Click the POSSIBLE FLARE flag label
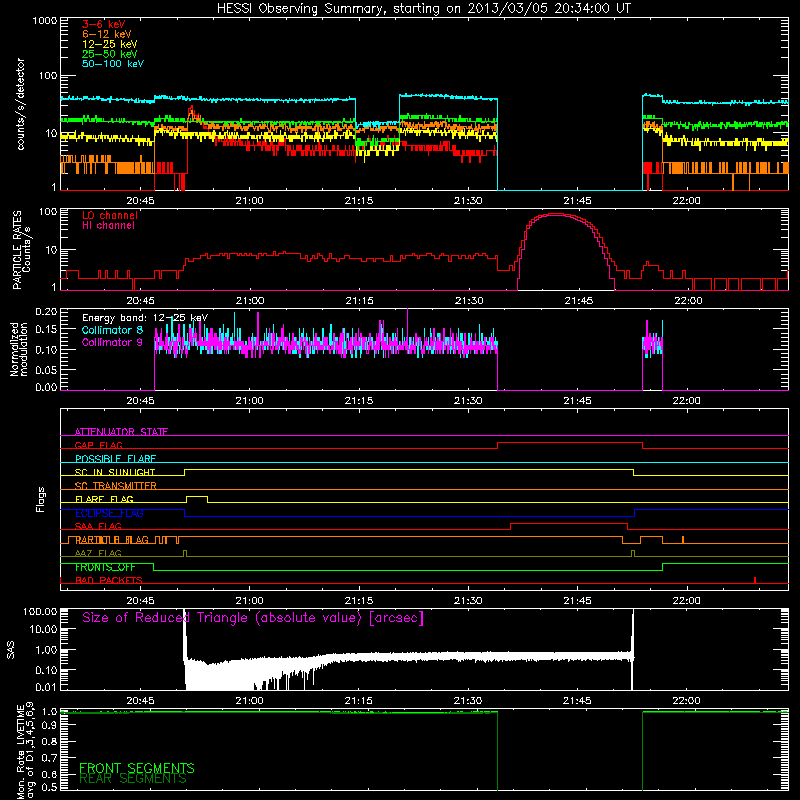The height and width of the screenshot is (800, 800). pyautogui.click(x=115, y=459)
